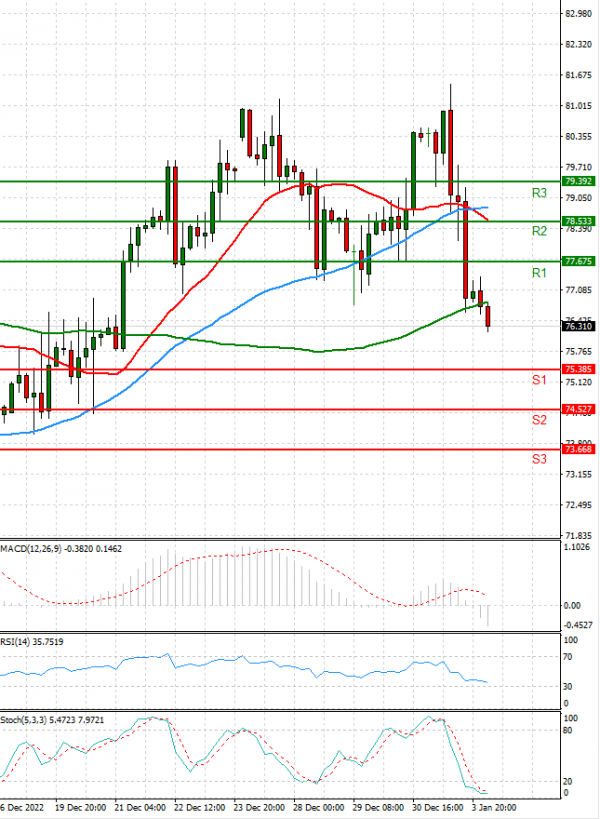Click the 3 Jan 20:00 time axis label
600x819 pixels.
[x=494, y=808]
